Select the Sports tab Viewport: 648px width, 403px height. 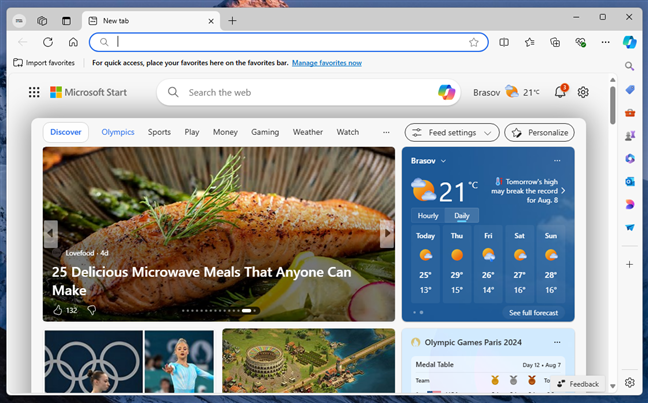[x=159, y=132]
